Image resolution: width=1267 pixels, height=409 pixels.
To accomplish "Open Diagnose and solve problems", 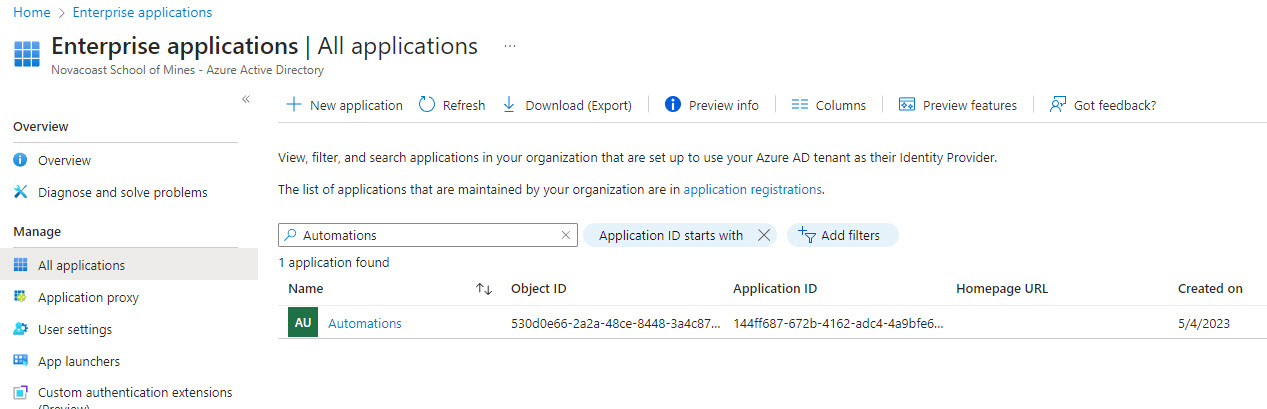I will pyautogui.click(x=122, y=192).
